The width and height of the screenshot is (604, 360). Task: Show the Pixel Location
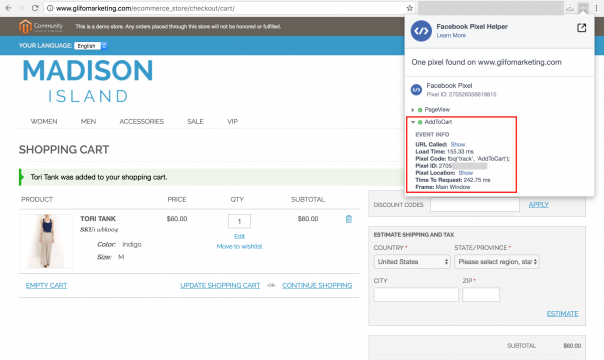pos(465,173)
